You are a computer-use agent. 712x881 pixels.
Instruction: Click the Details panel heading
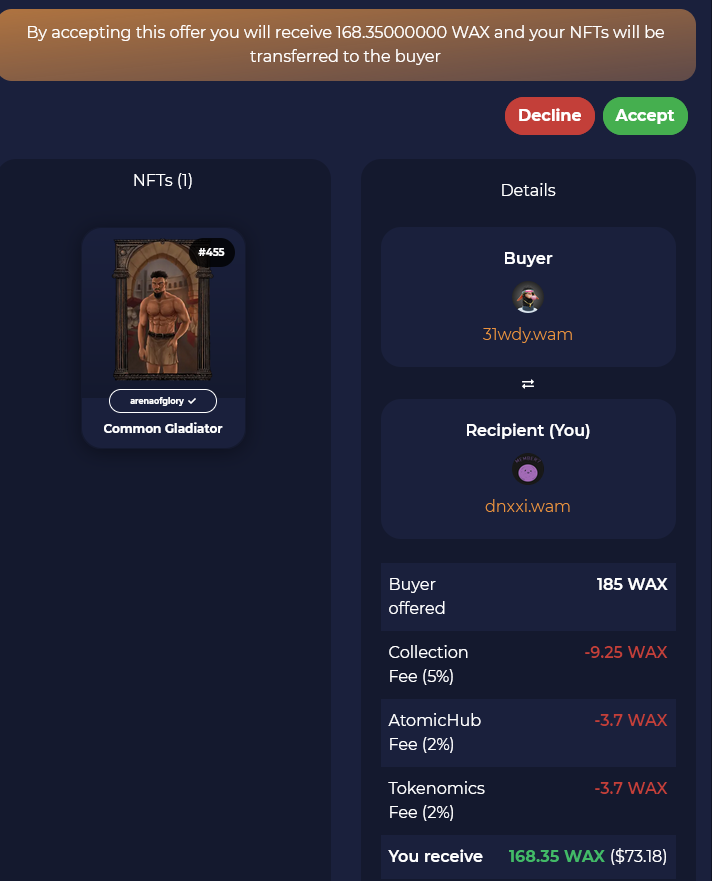(x=528, y=190)
